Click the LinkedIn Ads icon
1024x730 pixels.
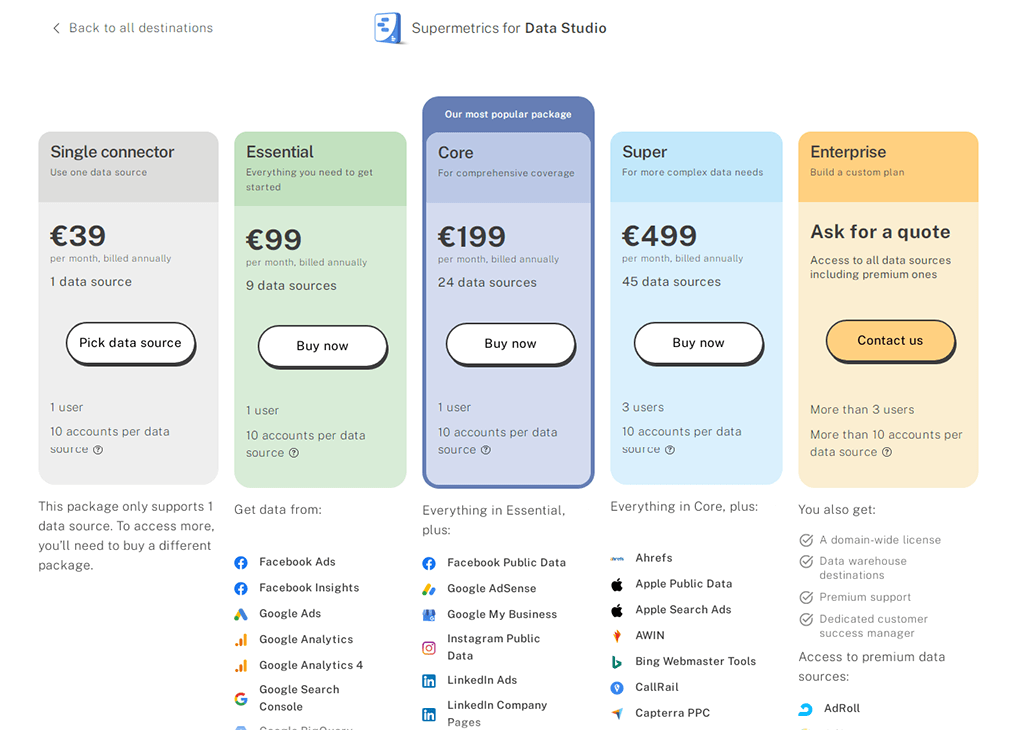pyautogui.click(x=429, y=680)
